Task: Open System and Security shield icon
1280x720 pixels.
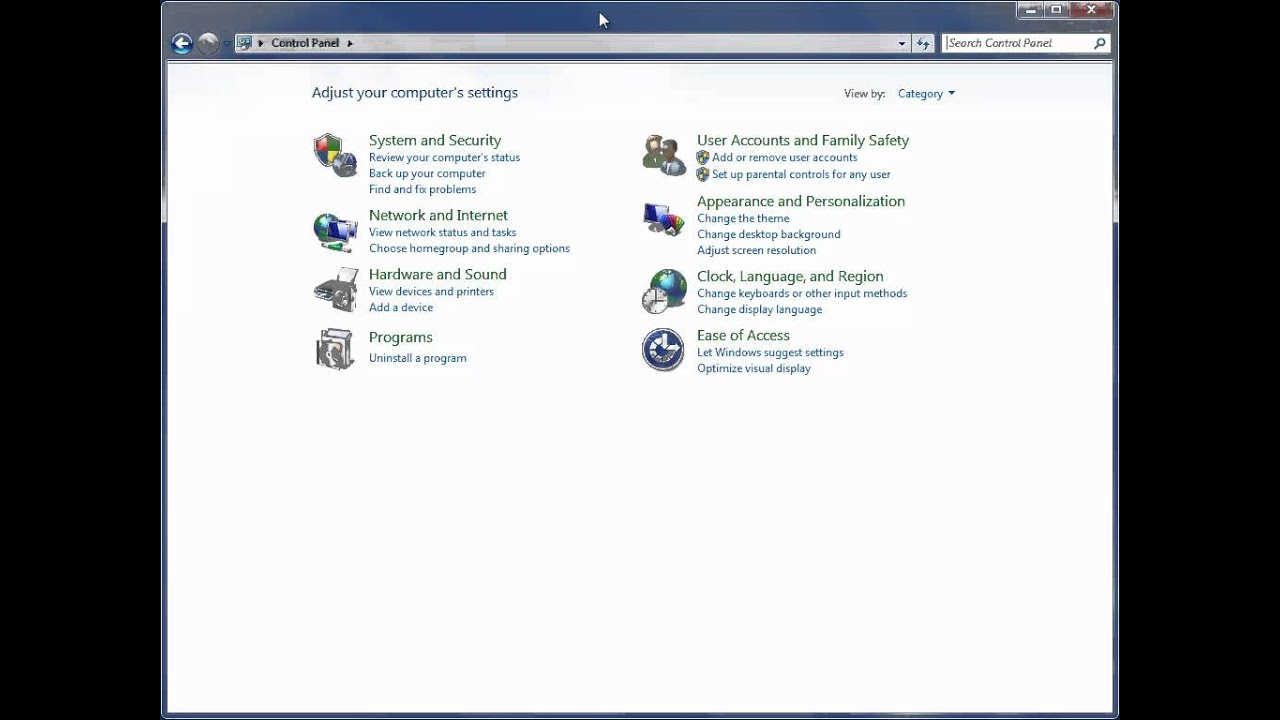Action: click(x=334, y=155)
